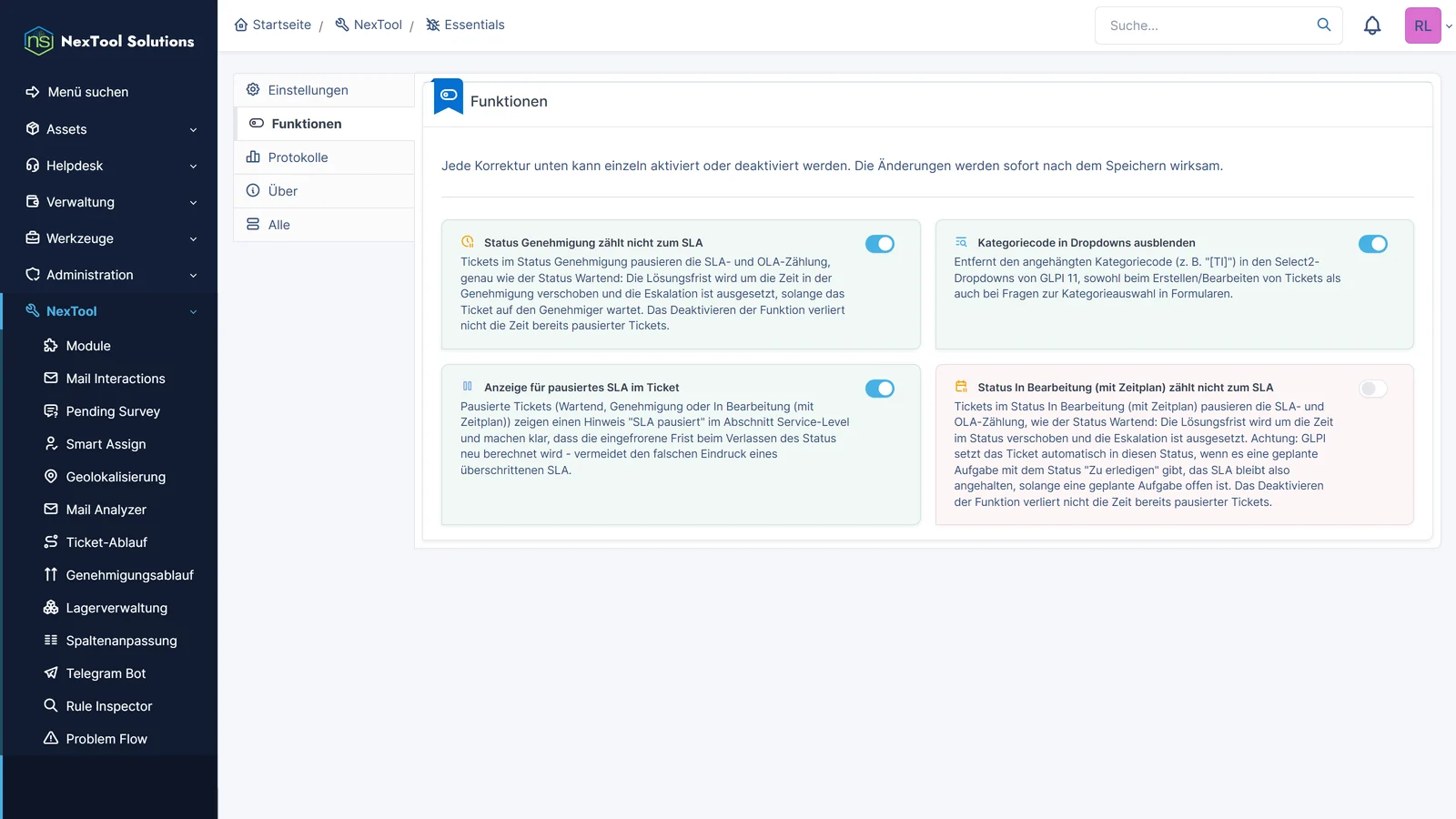Click Essentials breadcrumb link
The image size is (1456, 819).
point(465,25)
